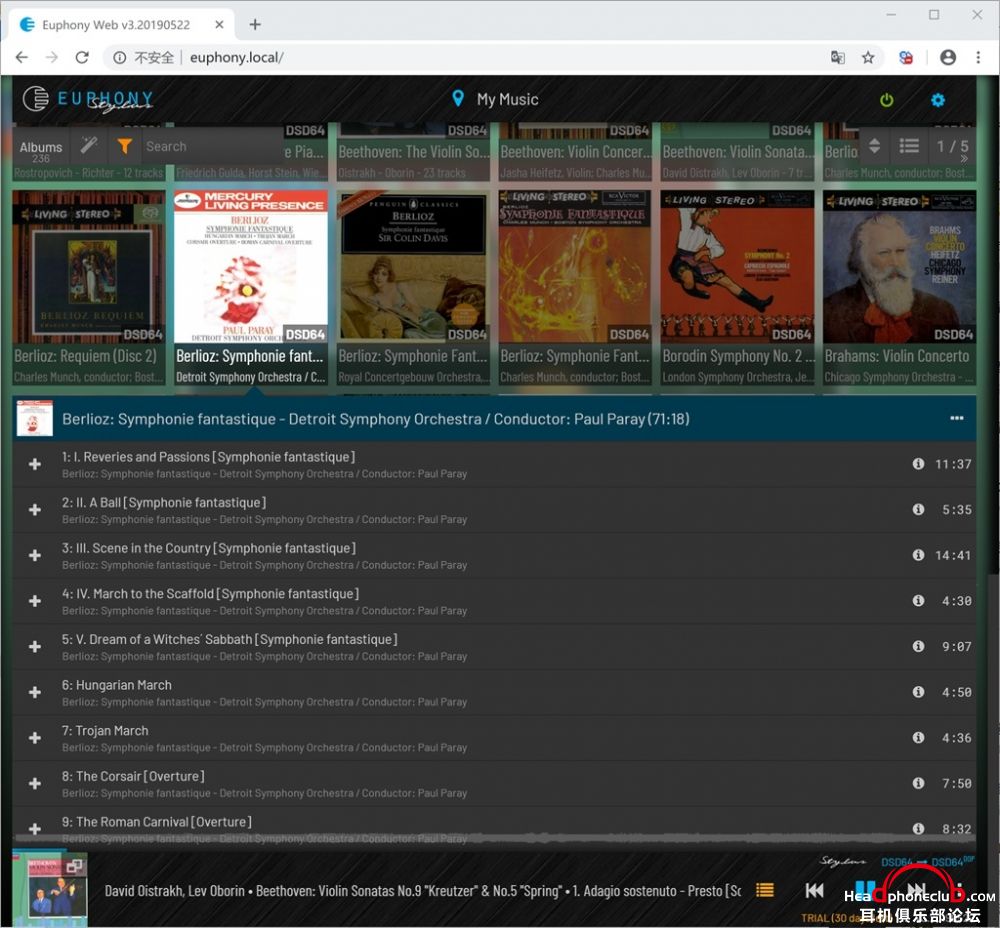
Task: Add track 5 Dream of a Witches' Sabbath
Action: point(35,647)
